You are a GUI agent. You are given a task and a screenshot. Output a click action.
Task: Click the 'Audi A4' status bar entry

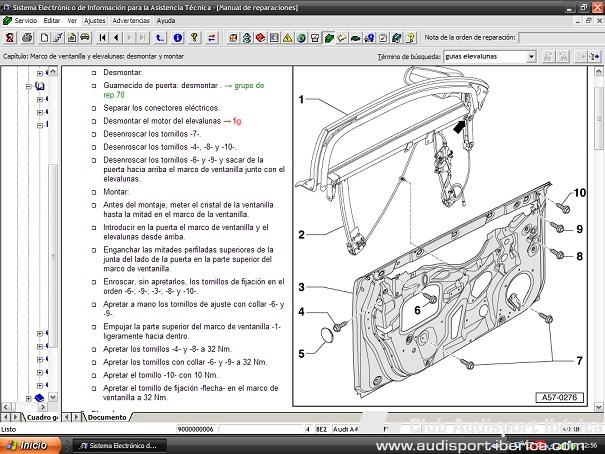(346, 429)
